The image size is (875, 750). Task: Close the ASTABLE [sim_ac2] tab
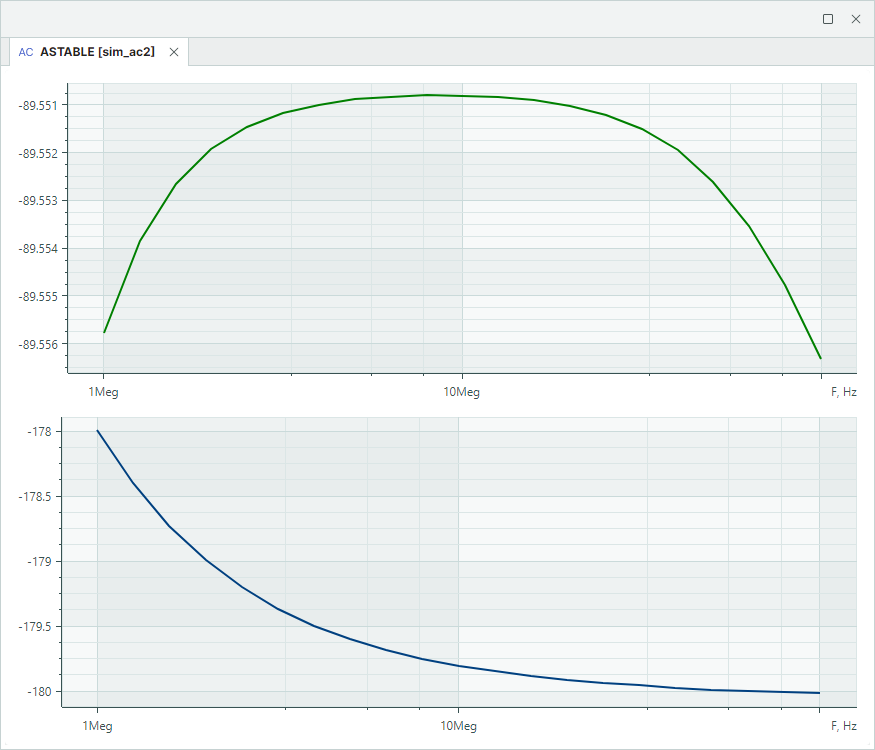pyautogui.click(x=174, y=52)
